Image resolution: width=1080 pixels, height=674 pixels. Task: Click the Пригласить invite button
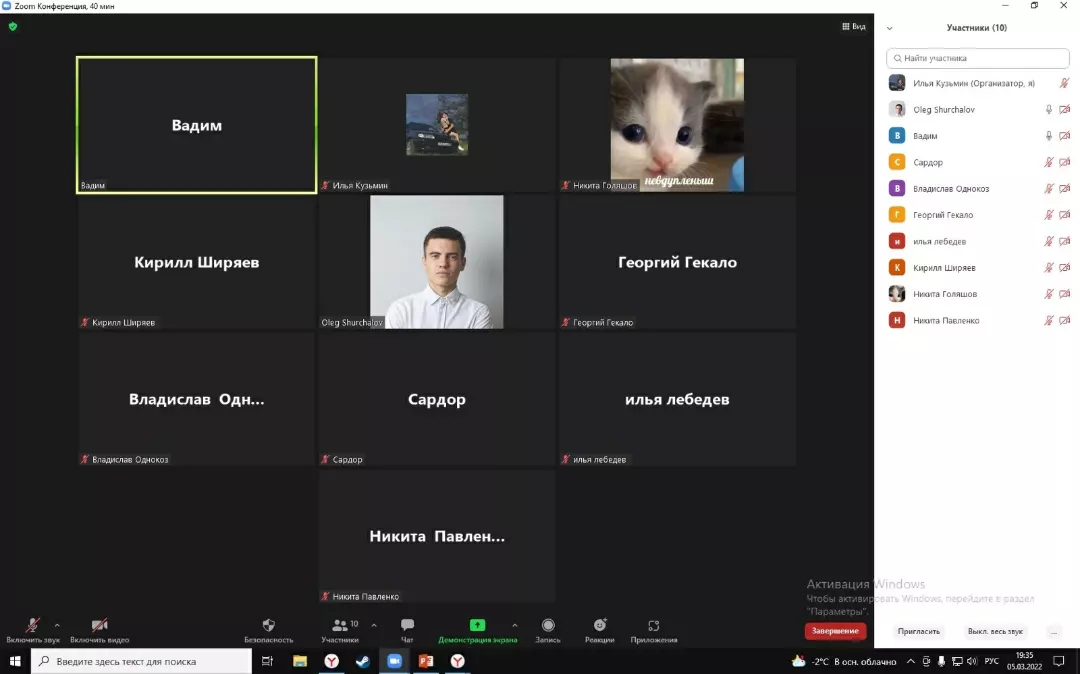click(x=919, y=632)
